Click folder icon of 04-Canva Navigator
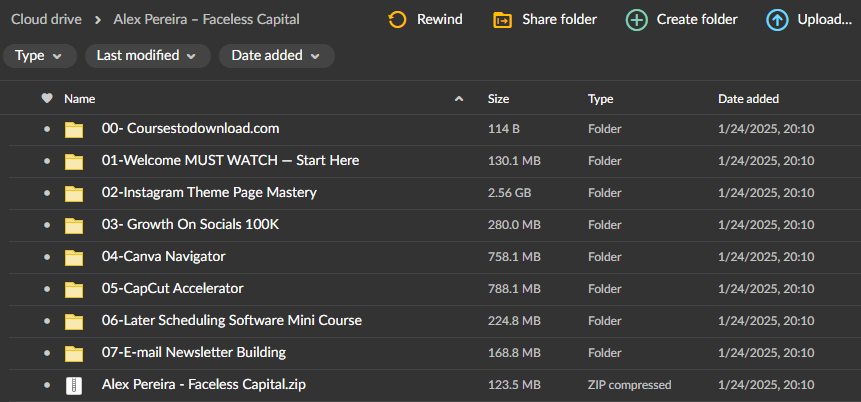This screenshot has width=861, height=402. [x=74, y=257]
